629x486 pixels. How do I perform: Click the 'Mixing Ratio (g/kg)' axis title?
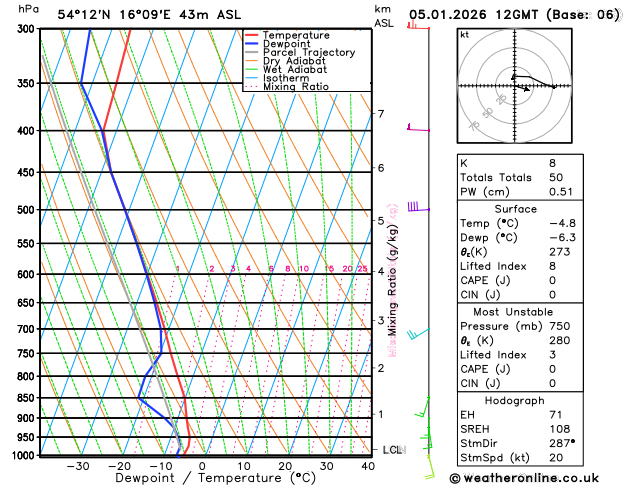tap(392, 280)
